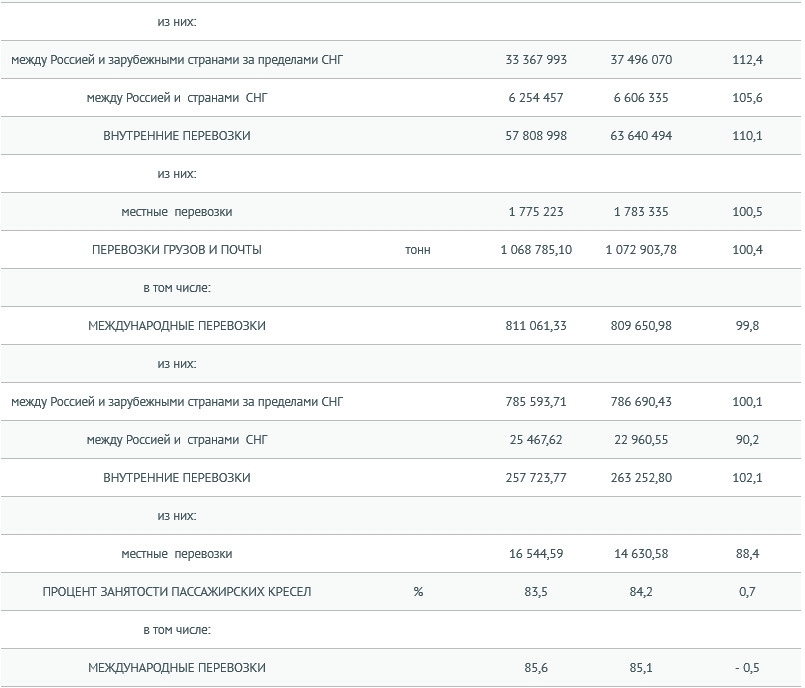Click the value 33 367 993
This screenshot has width=805, height=688.
pyautogui.click(x=536, y=60)
